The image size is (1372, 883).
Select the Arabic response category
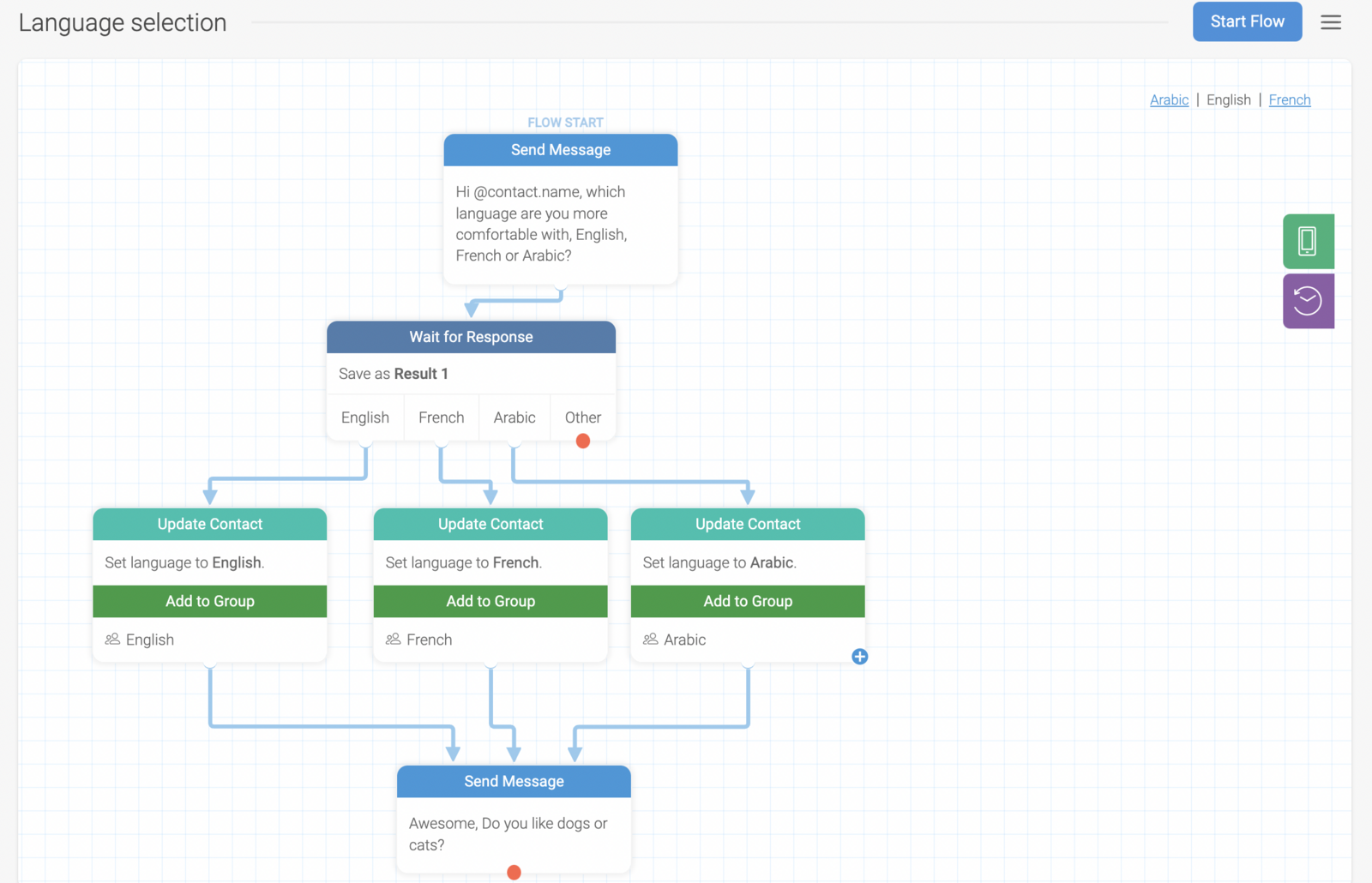[514, 417]
